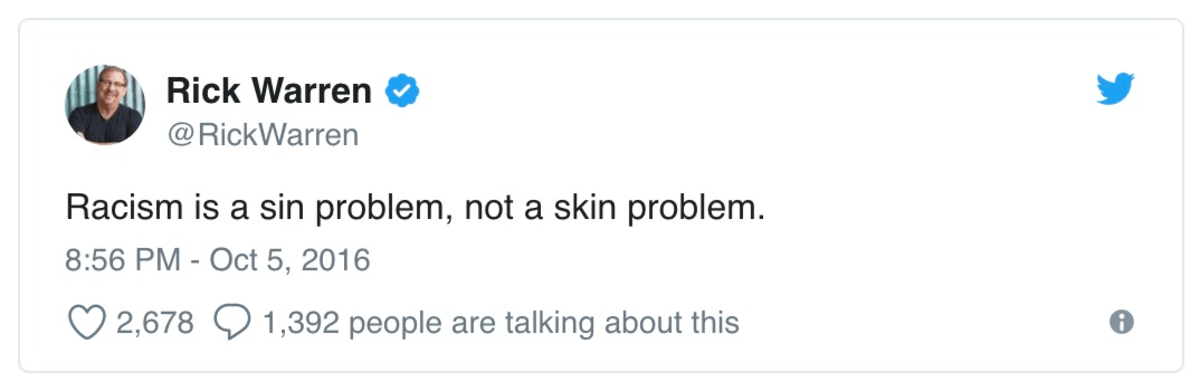Image resolution: width=1200 pixels, height=391 pixels.
Task: Click the 8:56 PM timestamp
Action: [121, 261]
